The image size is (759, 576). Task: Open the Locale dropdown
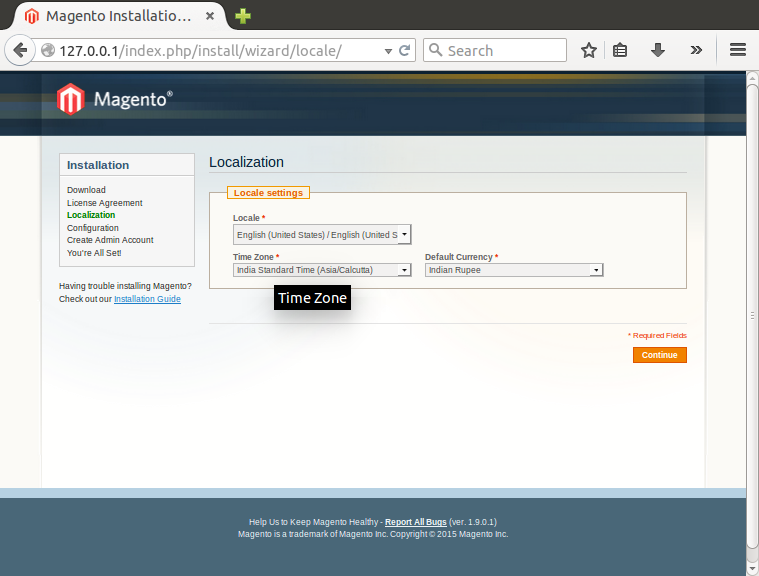[322, 235]
